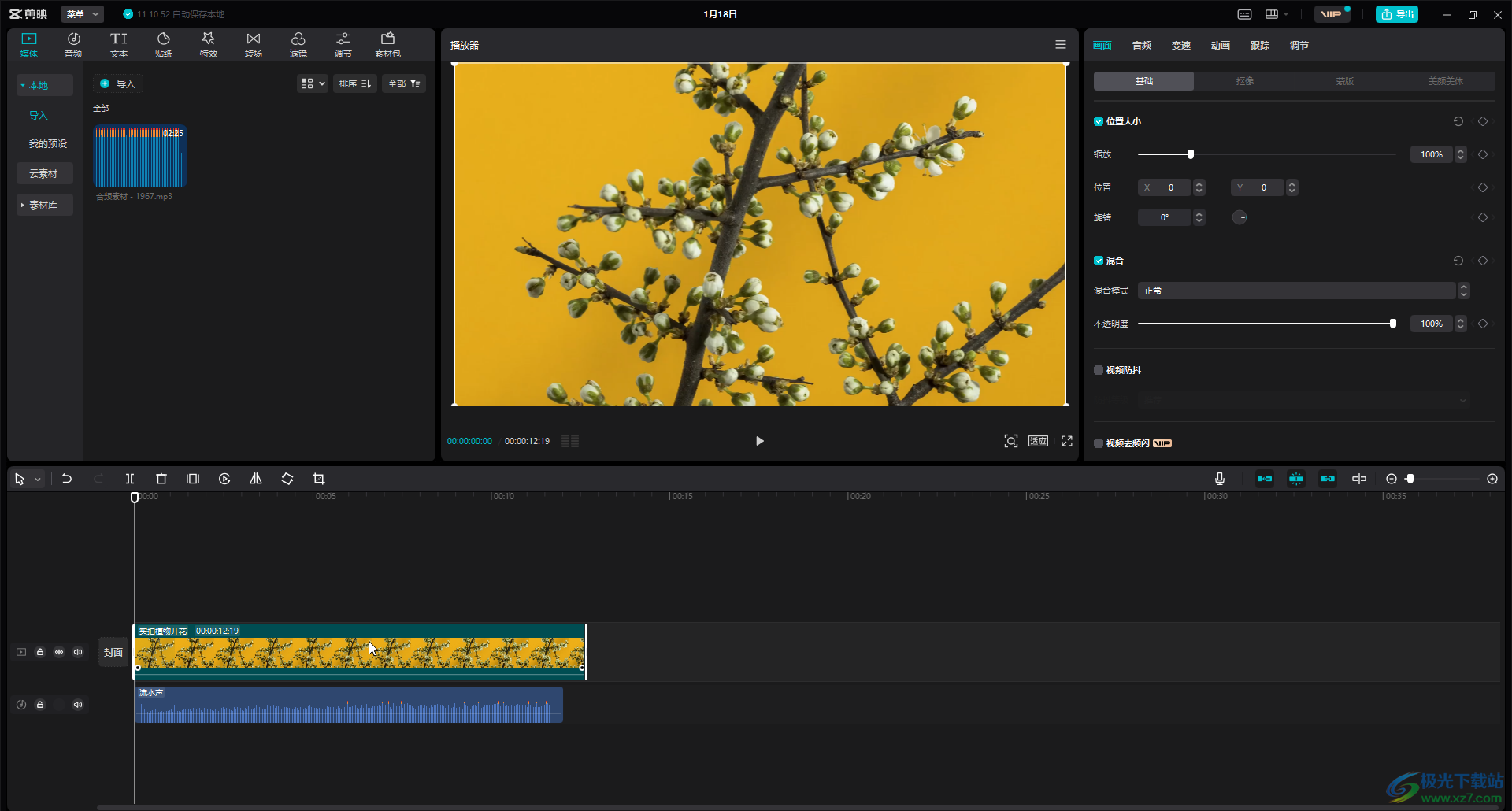Take a player screenshot focus icon
Image resolution: width=1512 pixels, height=811 pixels.
tap(1011, 441)
